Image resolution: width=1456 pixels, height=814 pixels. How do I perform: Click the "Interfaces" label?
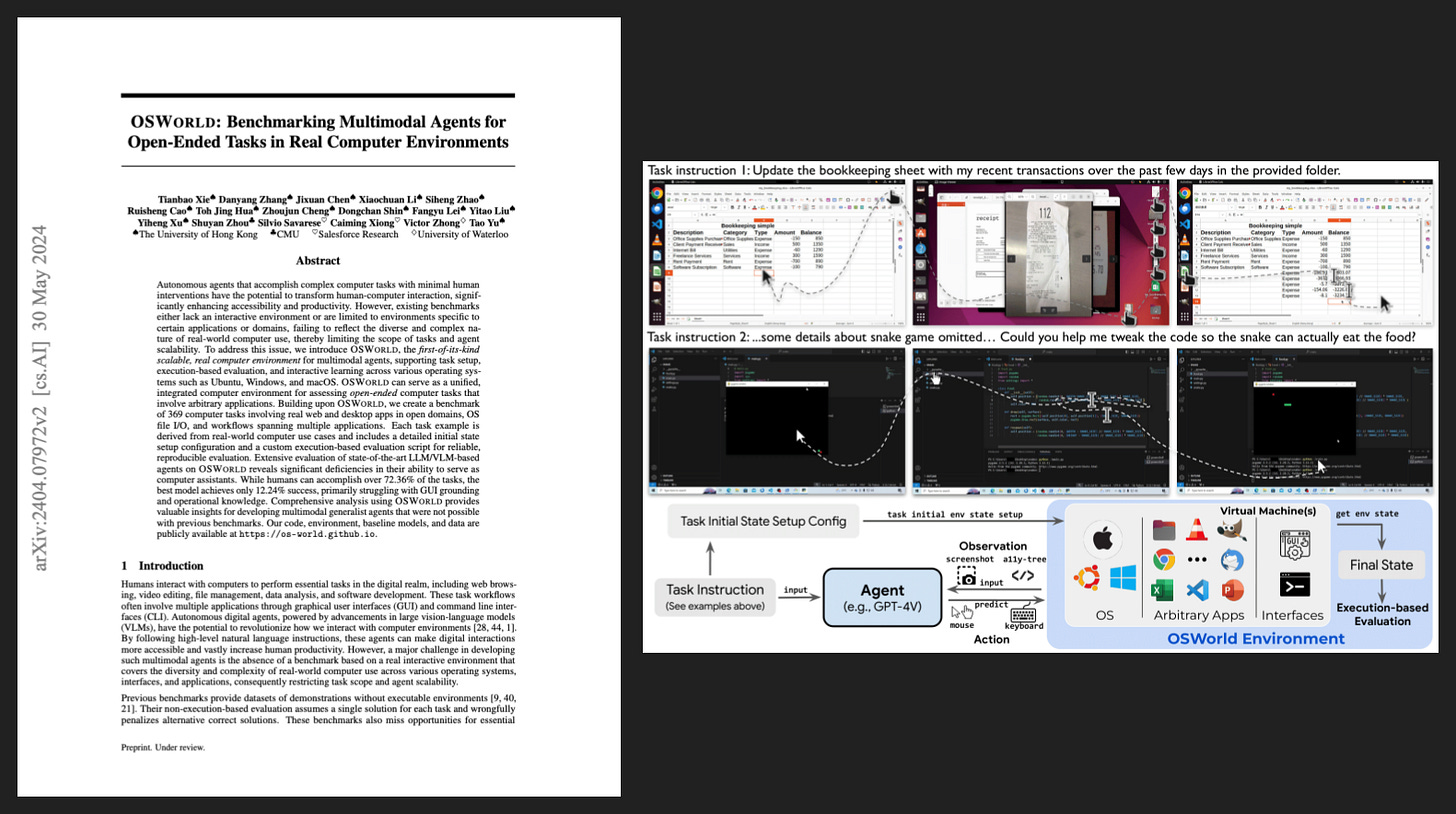[1292, 615]
